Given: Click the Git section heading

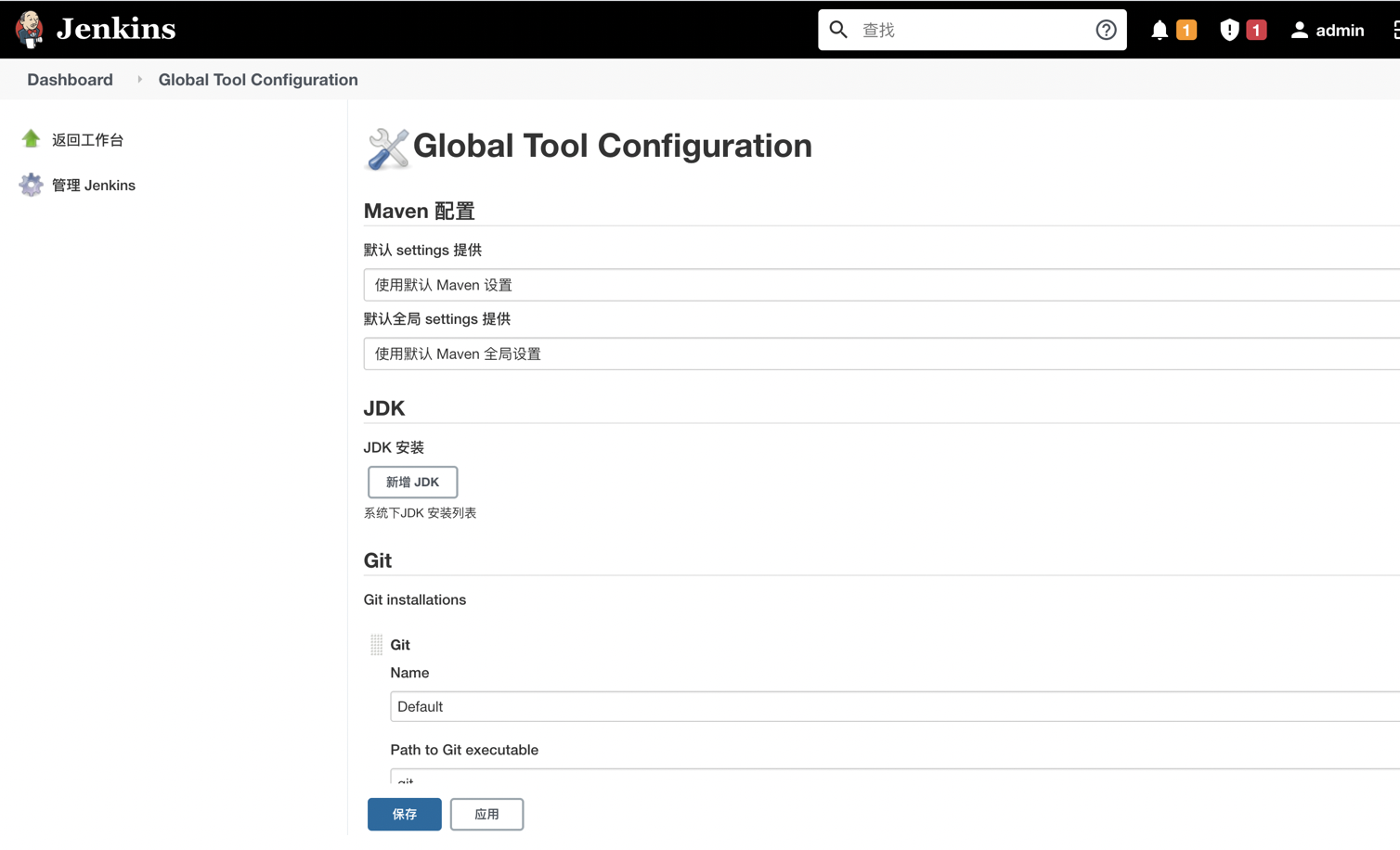Looking at the screenshot, I should tap(378, 561).
